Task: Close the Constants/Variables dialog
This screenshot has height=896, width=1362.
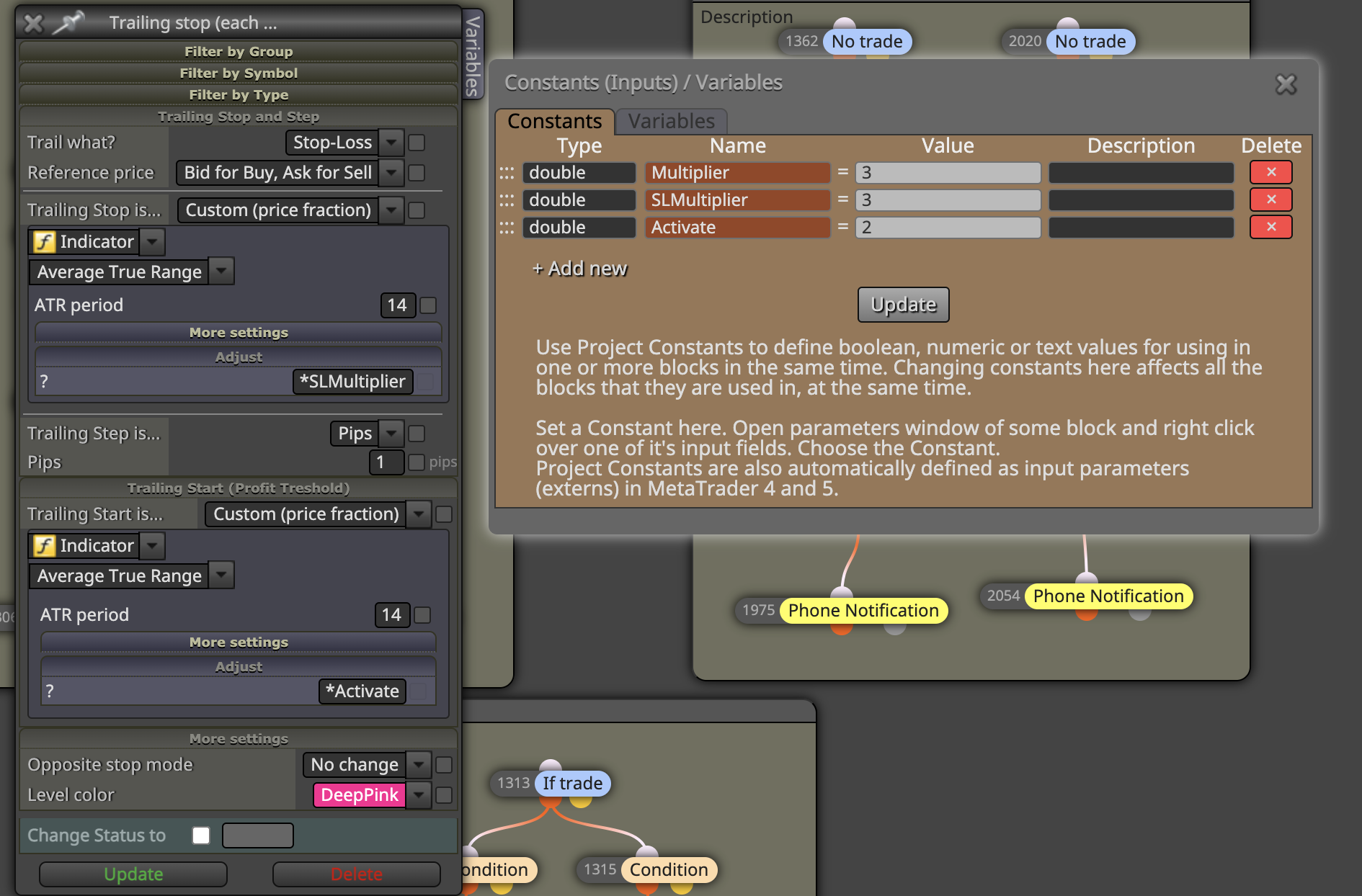Action: coord(1286,84)
